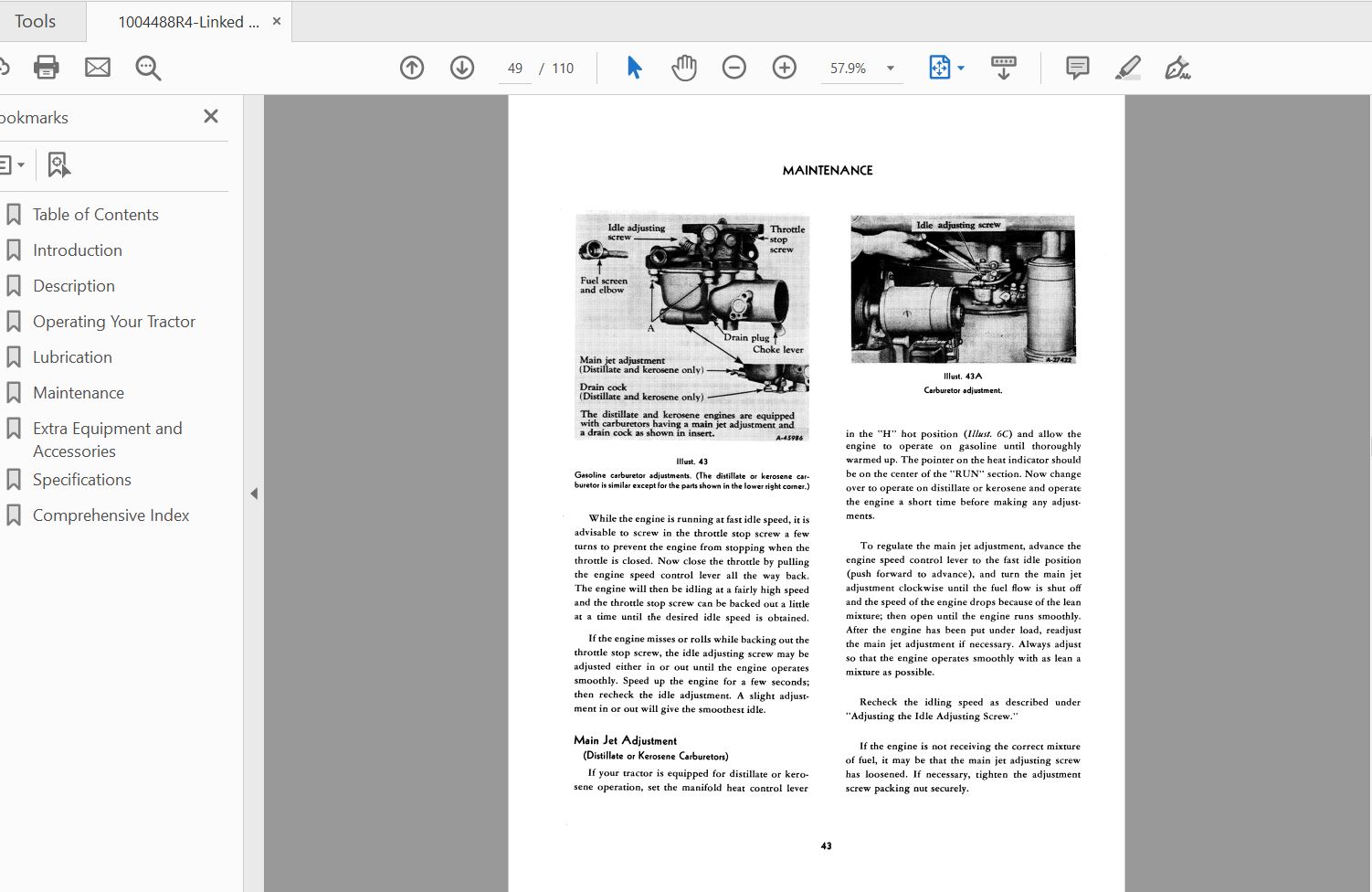Expand fit page options arrow
This screenshot has height=892, width=1372.
pyautogui.click(x=960, y=69)
